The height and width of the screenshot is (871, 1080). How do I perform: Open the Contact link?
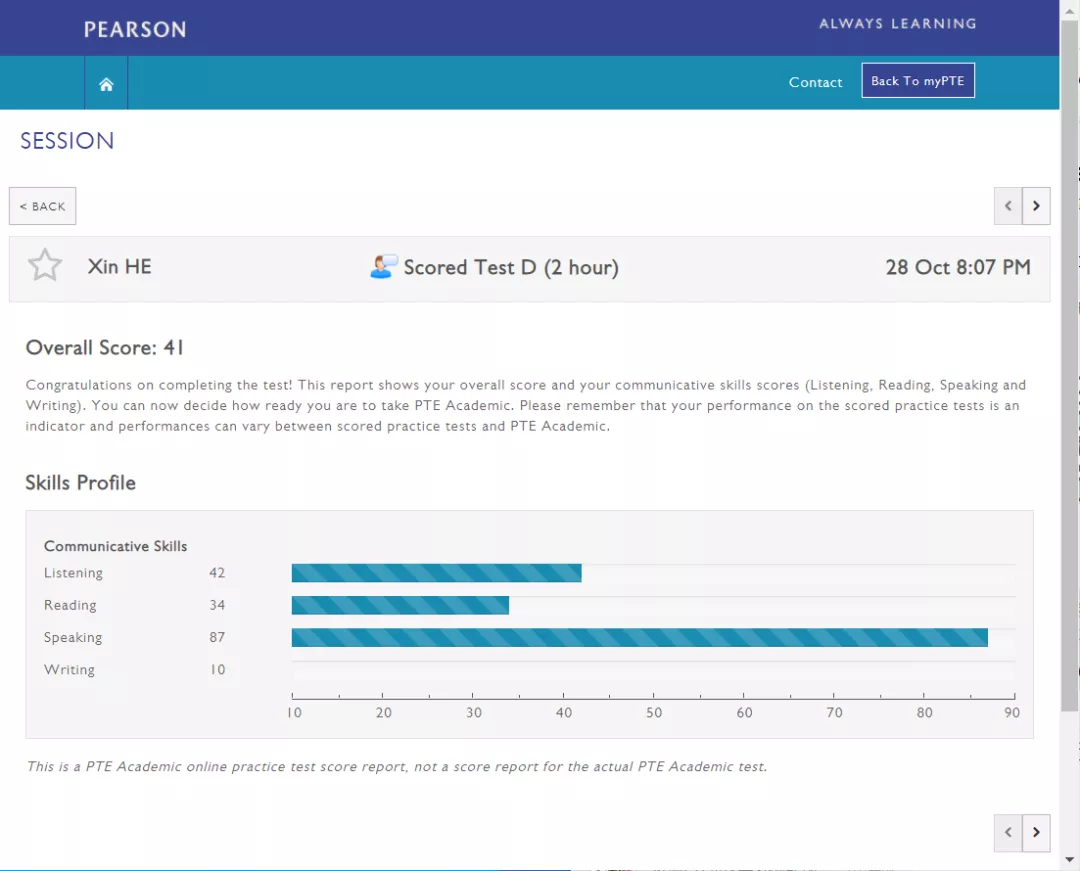click(x=816, y=83)
